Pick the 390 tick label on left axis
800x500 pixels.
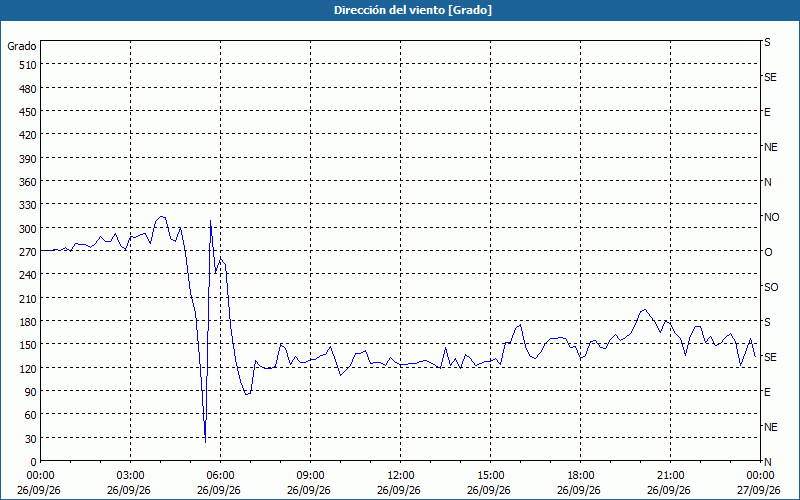click(x=28, y=159)
